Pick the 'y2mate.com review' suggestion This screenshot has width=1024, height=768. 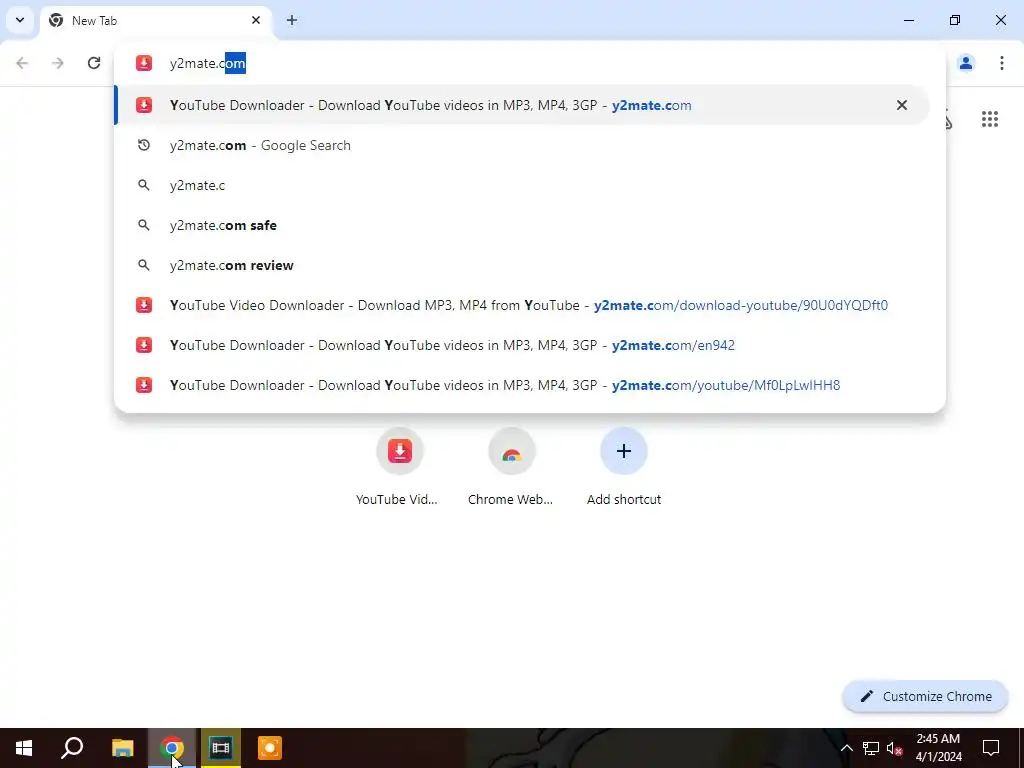521,265
